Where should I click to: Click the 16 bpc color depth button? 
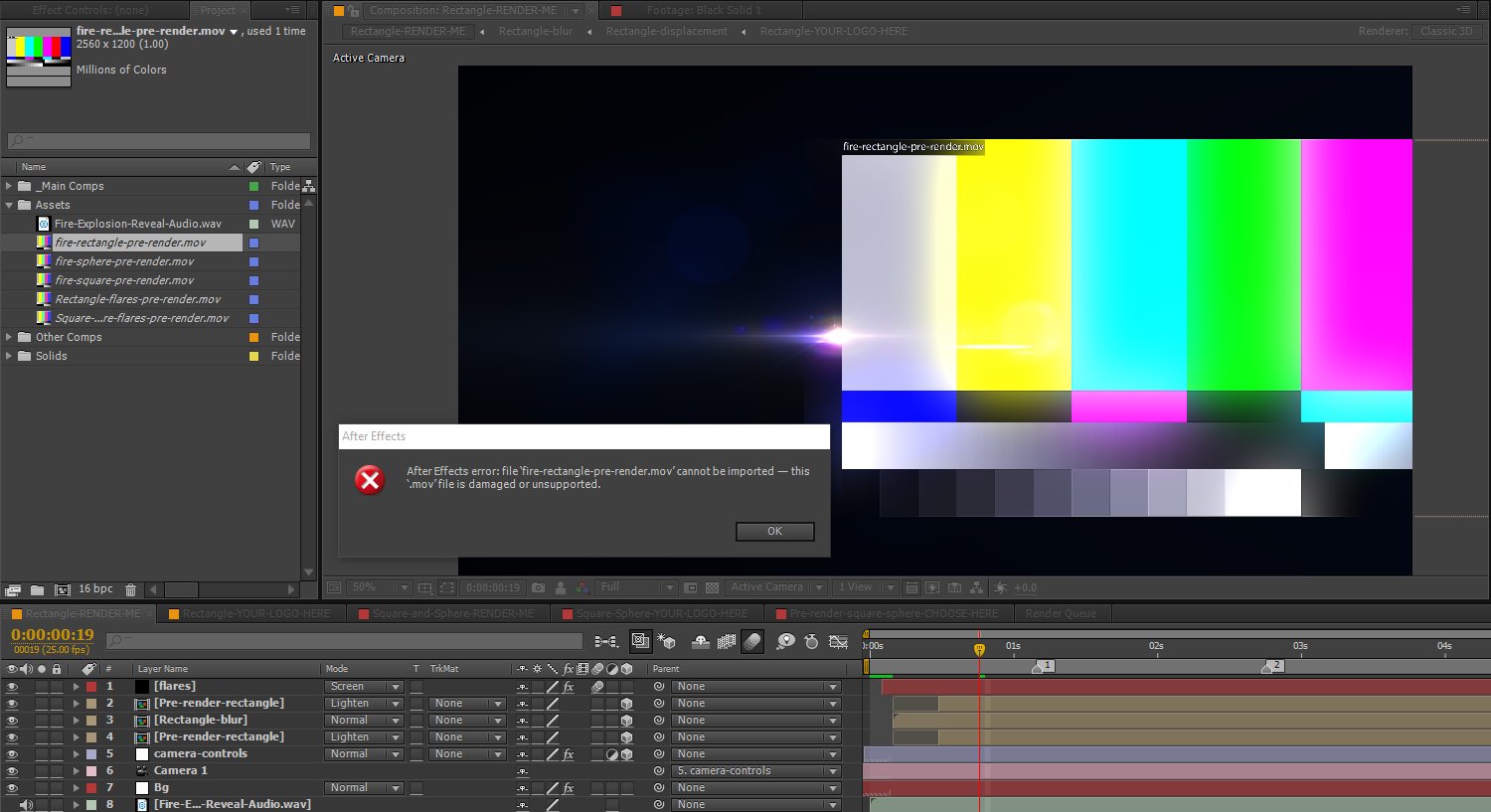click(95, 589)
